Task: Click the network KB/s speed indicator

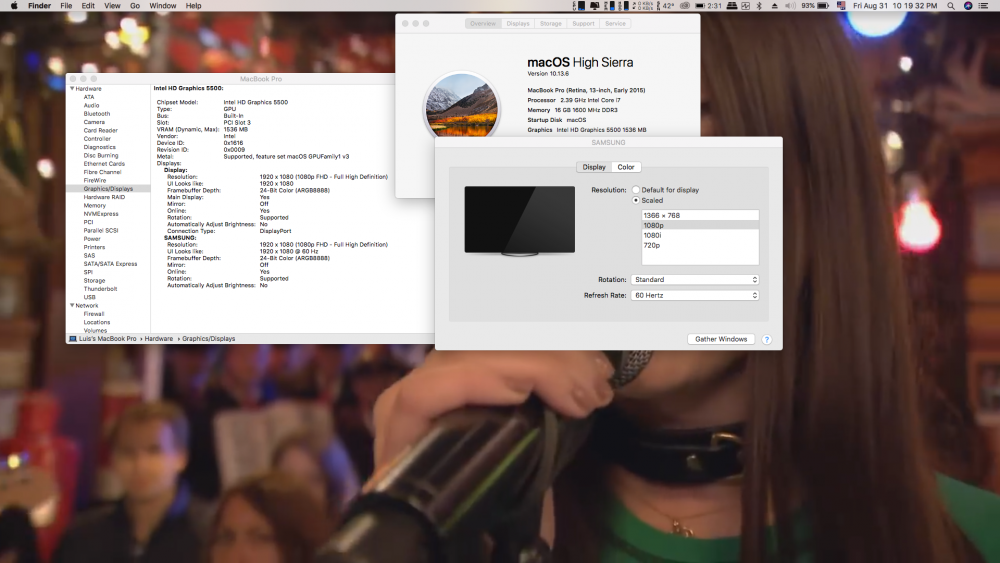Action: [x=642, y=6]
